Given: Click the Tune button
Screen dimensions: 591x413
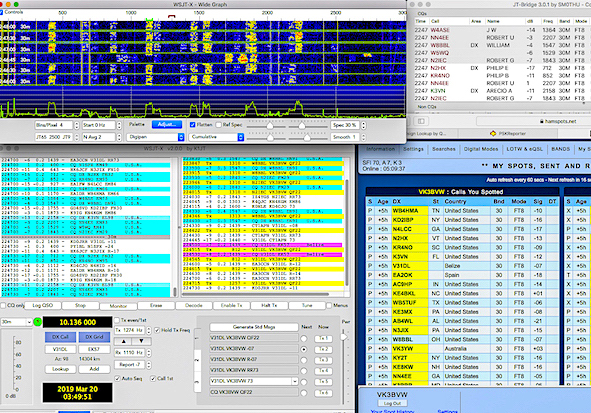Looking at the screenshot, I should click(x=307, y=305).
